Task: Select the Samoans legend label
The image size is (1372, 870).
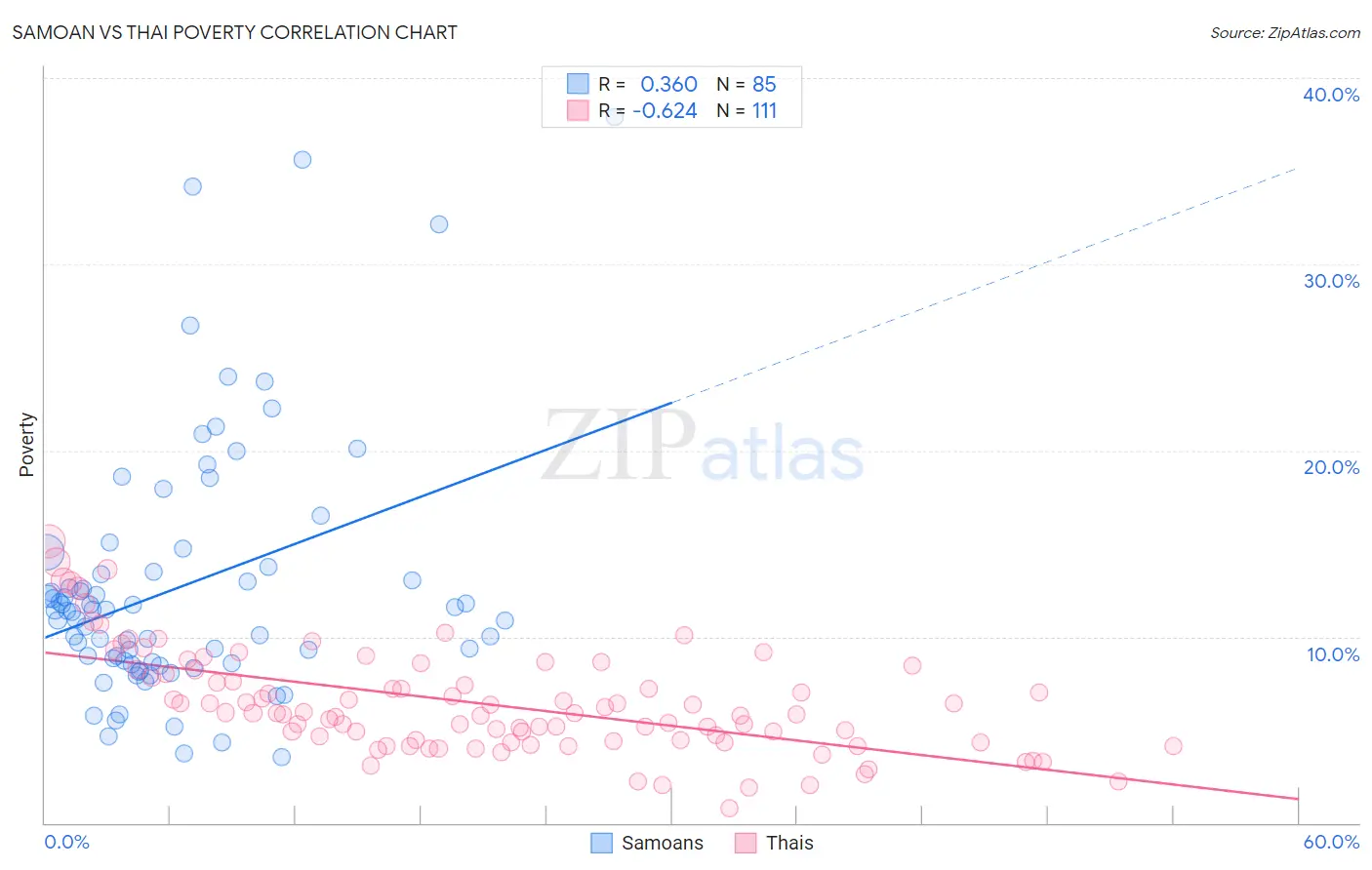Action: tap(663, 843)
